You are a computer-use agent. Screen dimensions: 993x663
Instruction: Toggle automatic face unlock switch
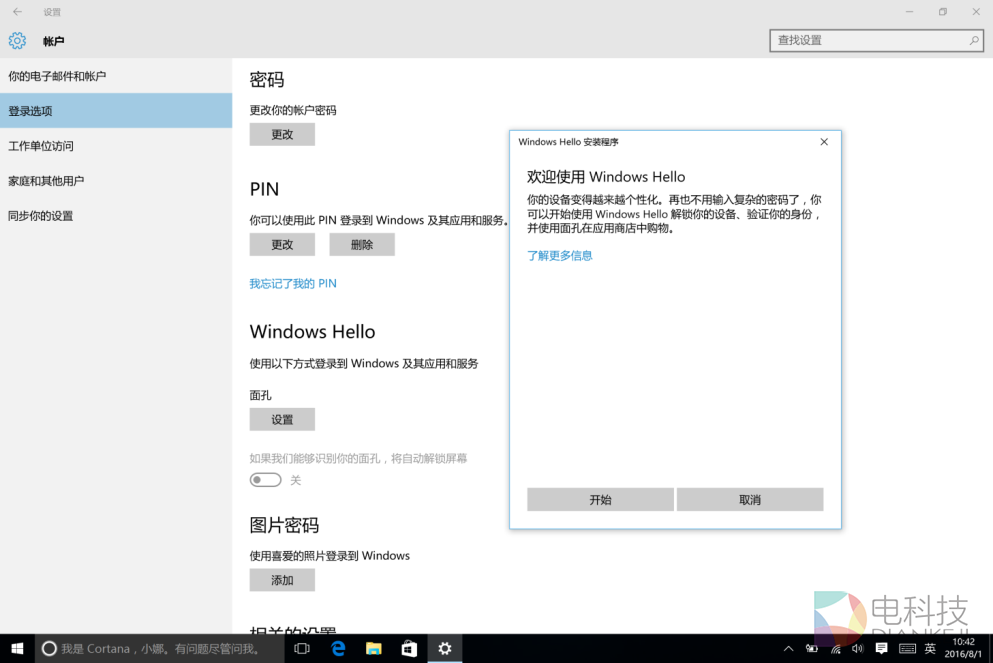click(265, 480)
